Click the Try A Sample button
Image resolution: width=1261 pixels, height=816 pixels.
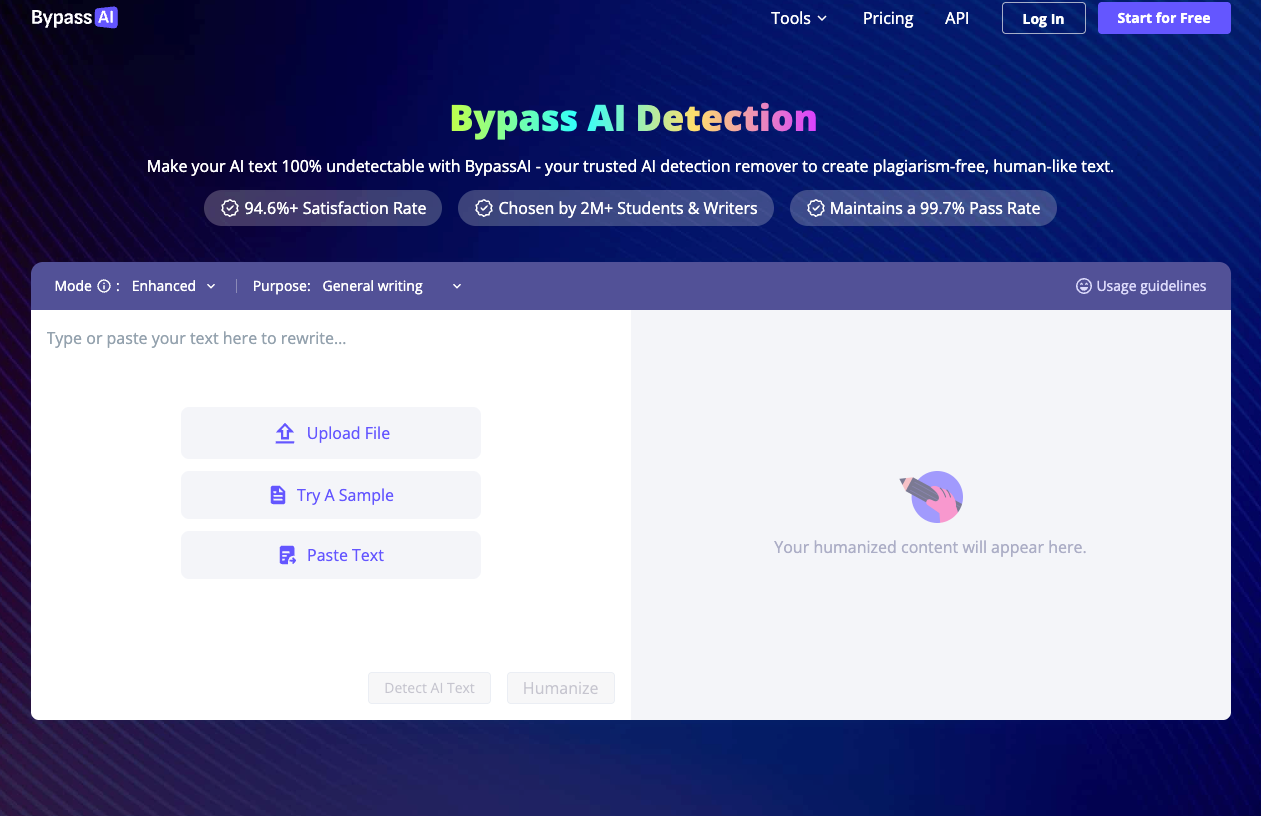tap(331, 495)
